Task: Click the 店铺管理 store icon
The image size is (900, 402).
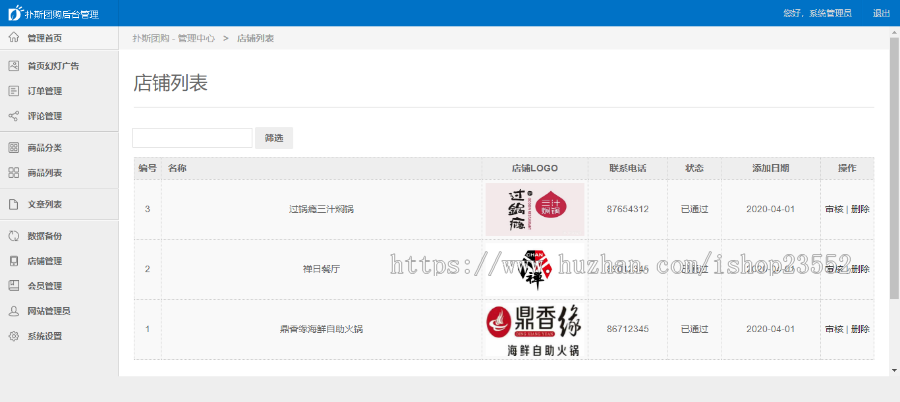Action: [14, 261]
